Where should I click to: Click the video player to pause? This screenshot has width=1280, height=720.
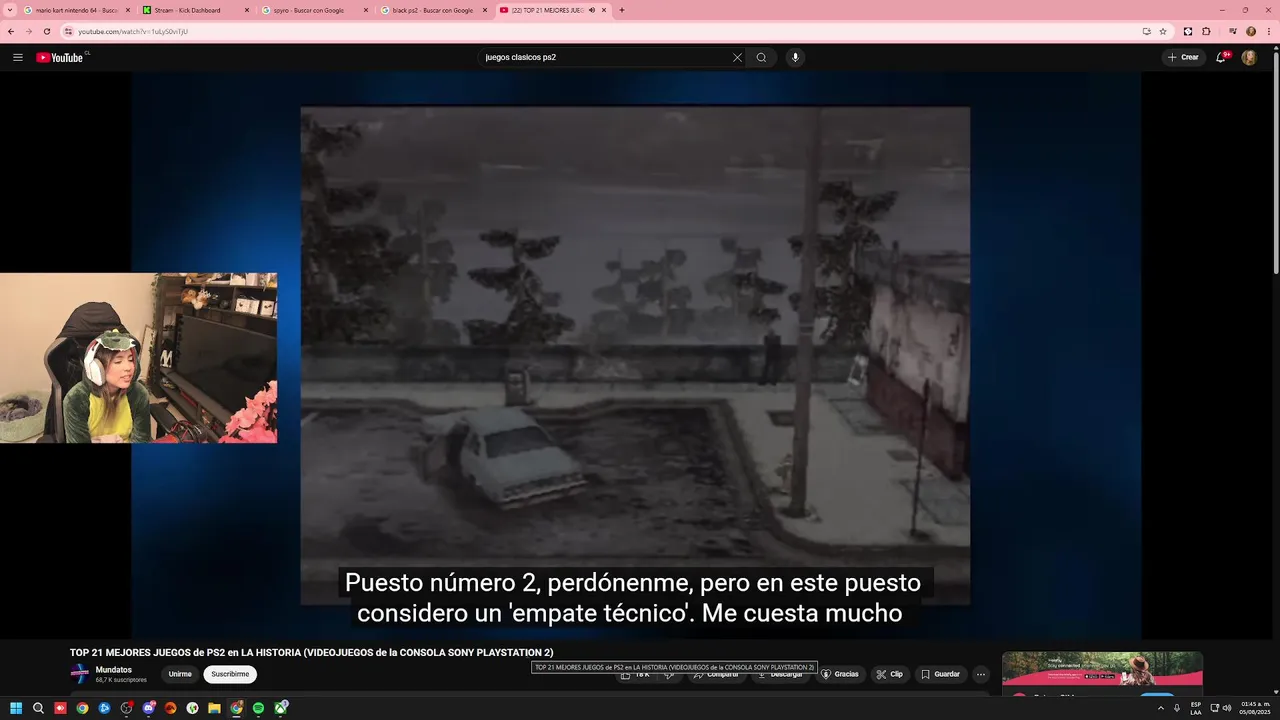pyautogui.click(x=636, y=355)
